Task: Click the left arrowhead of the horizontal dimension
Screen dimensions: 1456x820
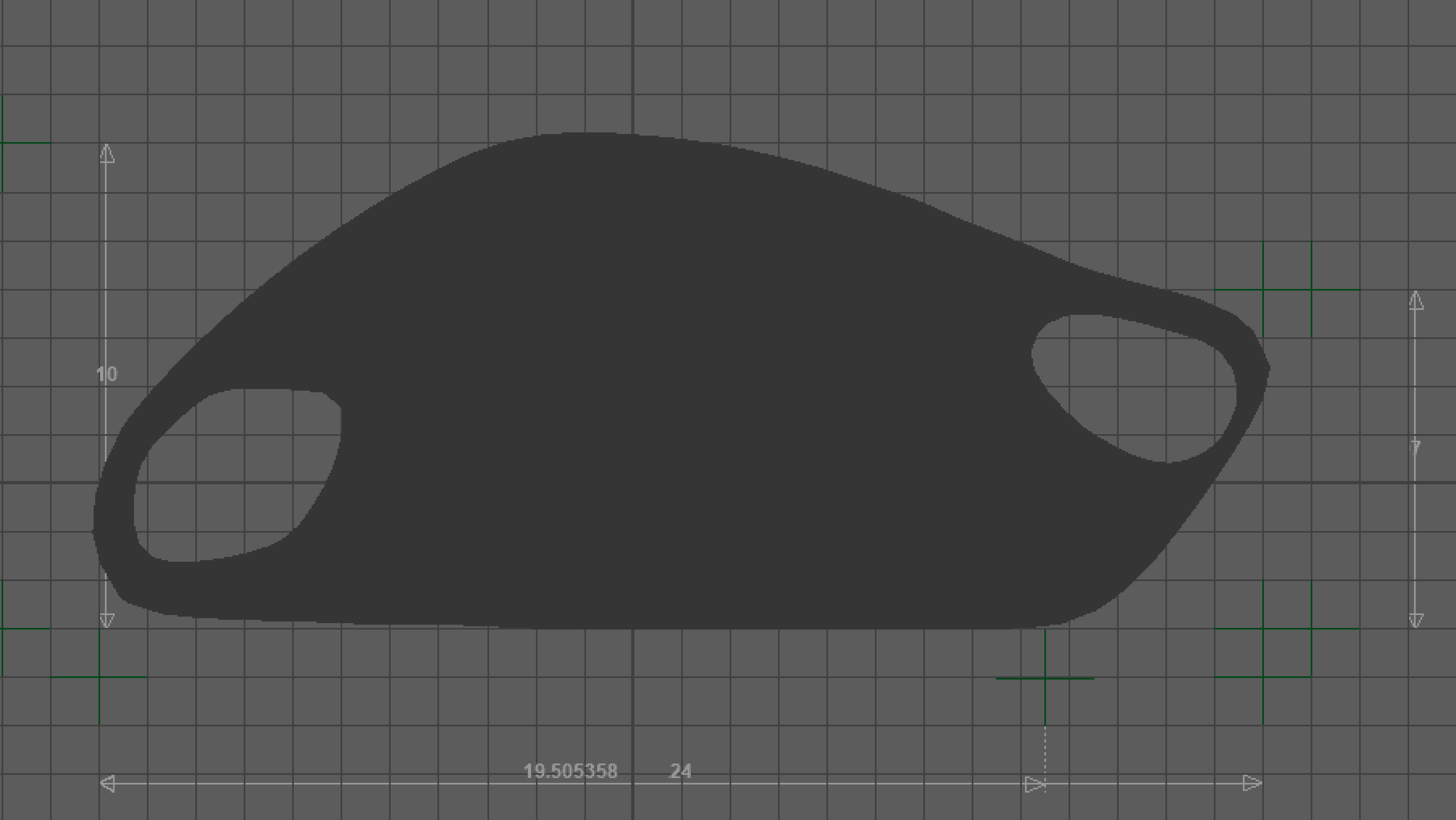Action: pos(108,784)
